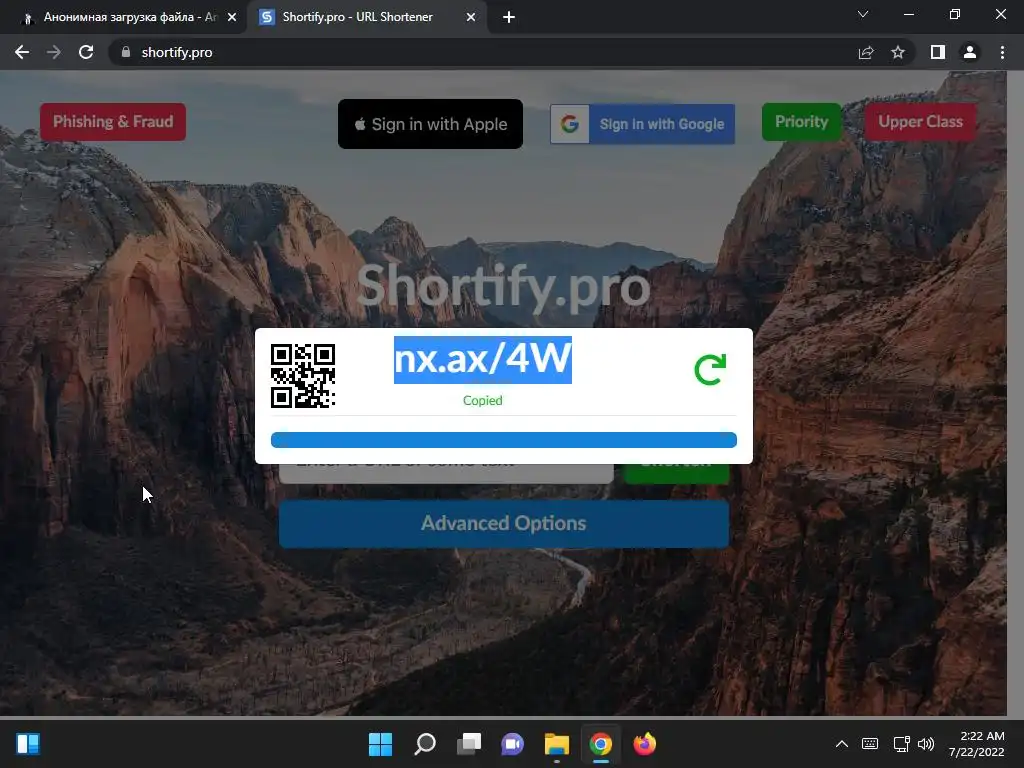The width and height of the screenshot is (1024, 768).
Task: Reload the shortify.pro page
Action: point(86,52)
